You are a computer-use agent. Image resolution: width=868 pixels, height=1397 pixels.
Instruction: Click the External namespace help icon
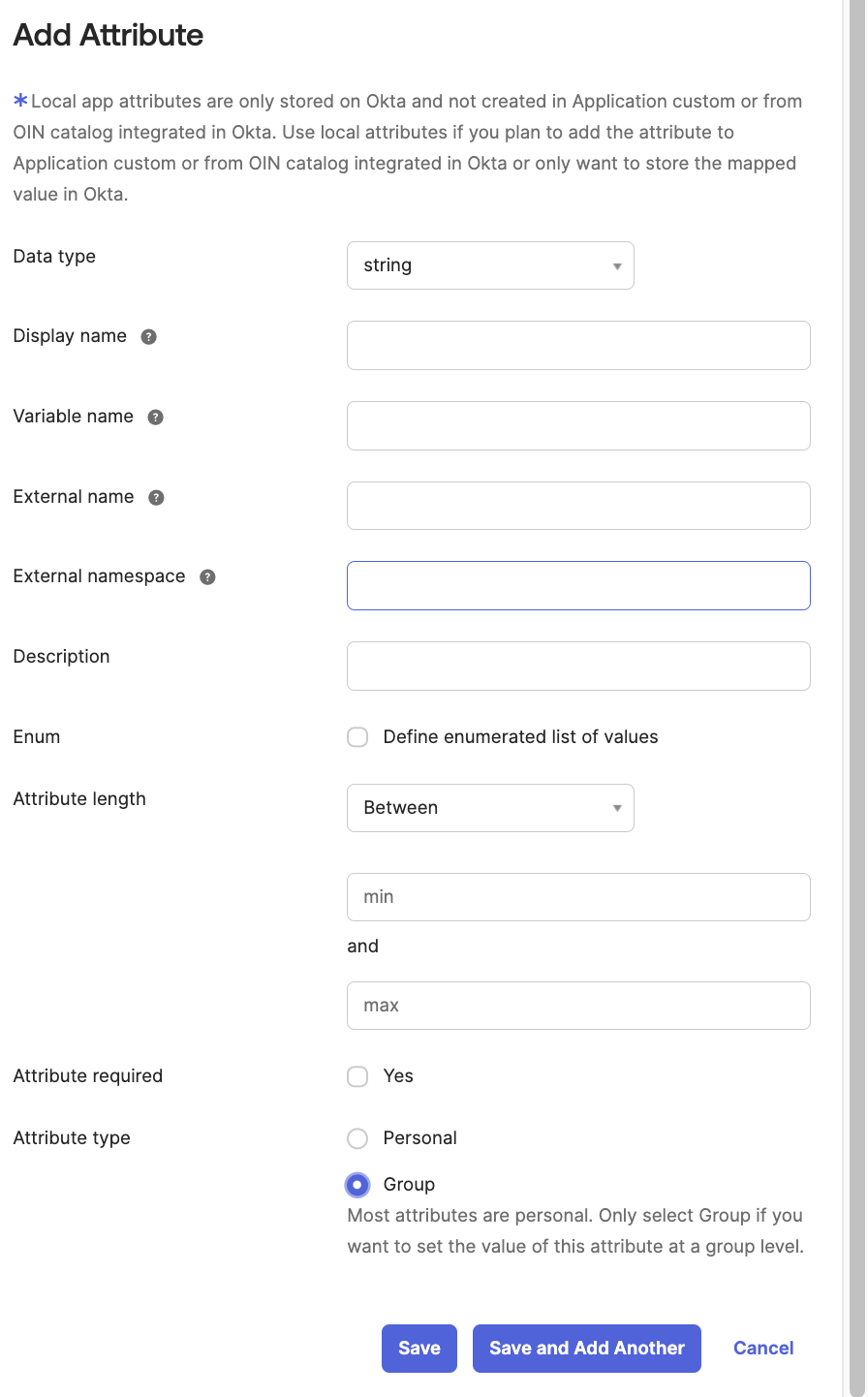[x=207, y=577]
